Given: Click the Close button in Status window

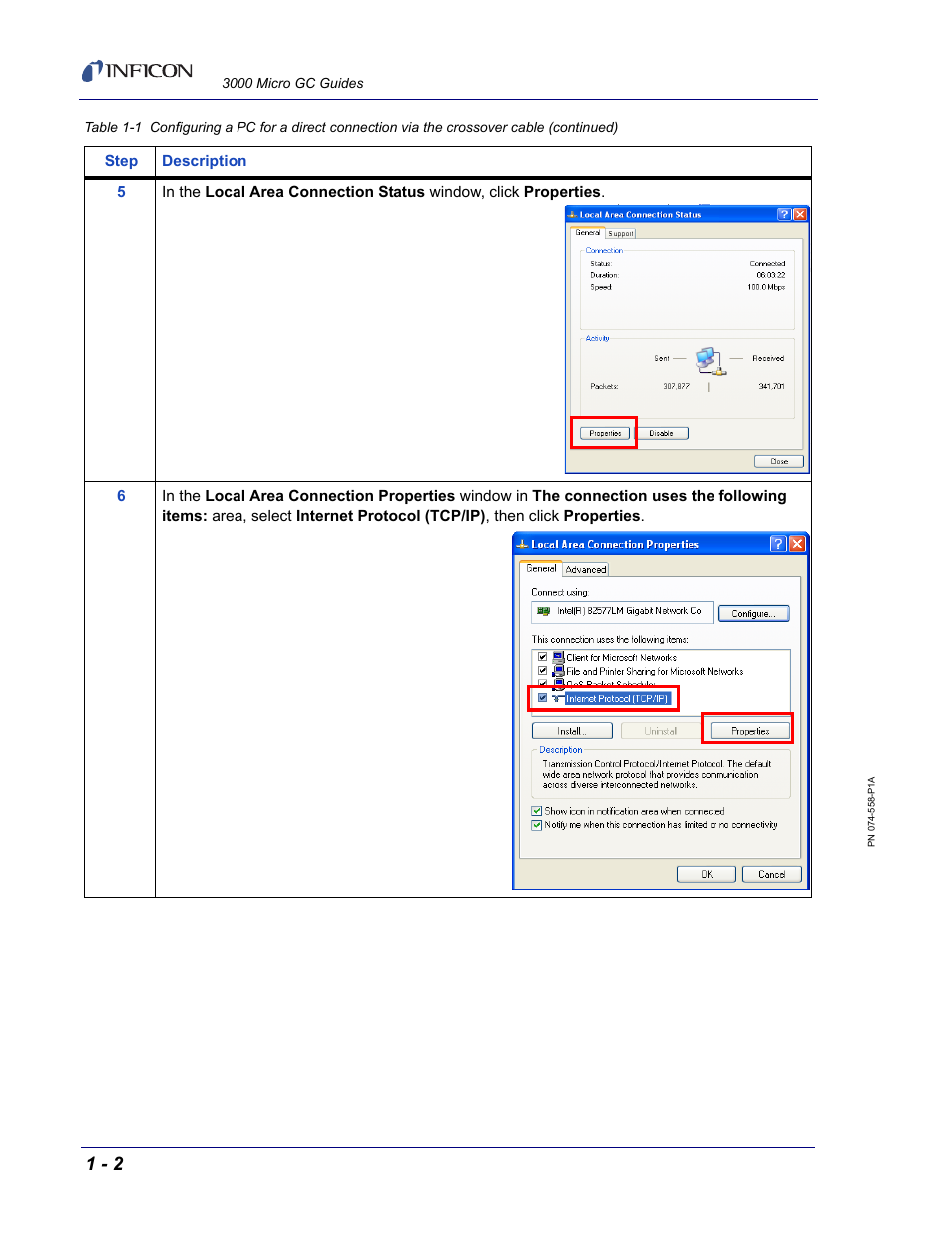Looking at the screenshot, I should click(x=779, y=461).
